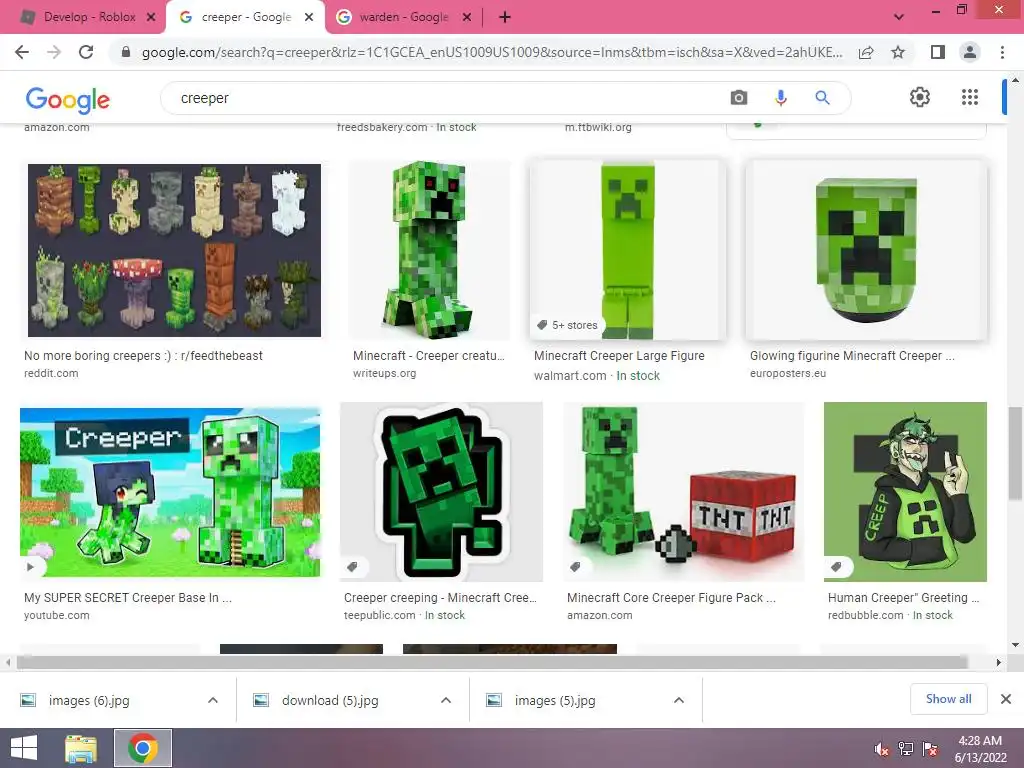This screenshot has height=768, width=1024.
Task: Click reddit.com source link
Action: (x=51, y=374)
